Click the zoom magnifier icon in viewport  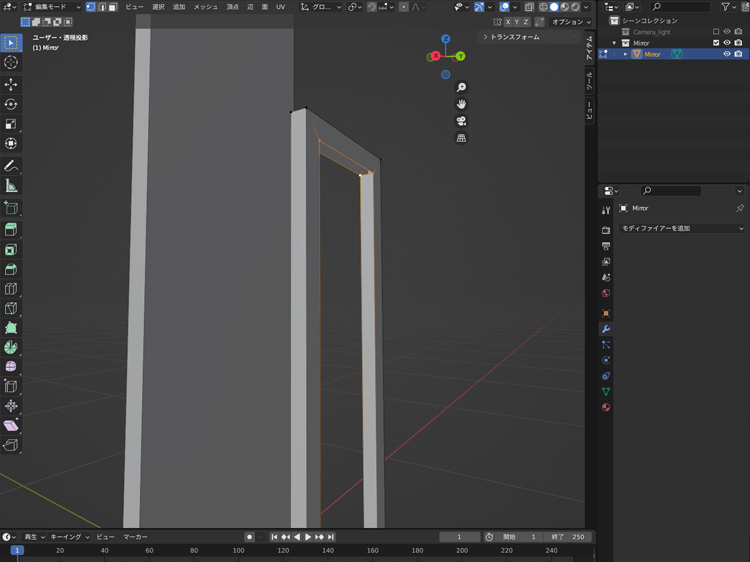tap(461, 88)
